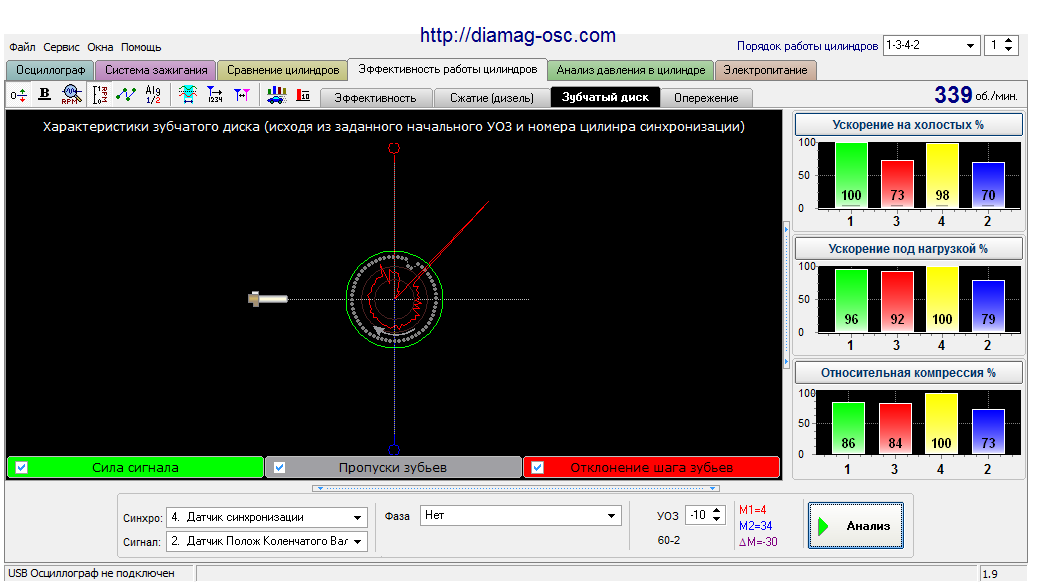The width and height of the screenshot is (1040, 586).
Task: Click the green dotted zigzag line icon
Action: coord(125,94)
